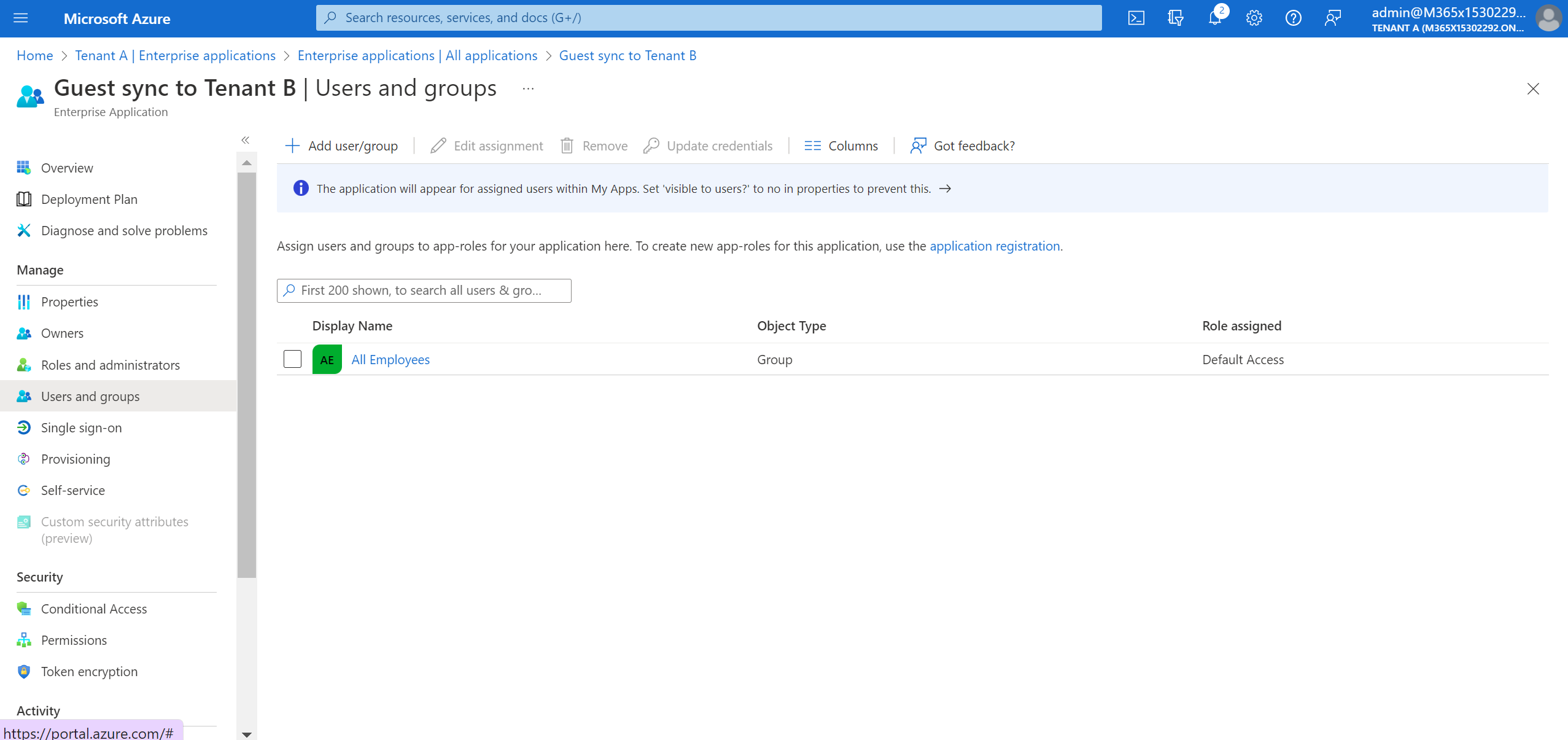Open the portal hamburger menu
The image size is (1568, 740).
(21, 18)
